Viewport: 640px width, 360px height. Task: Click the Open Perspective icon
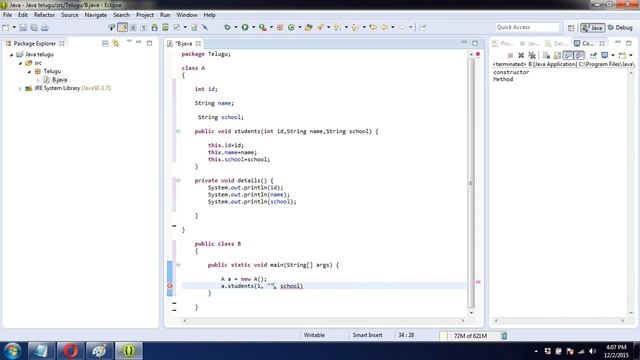(571, 28)
